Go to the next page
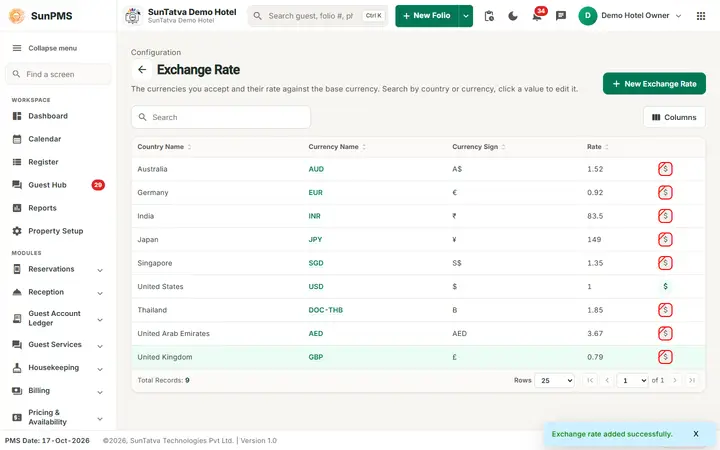This screenshot has height=450, width=720. click(x=675, y=380)
